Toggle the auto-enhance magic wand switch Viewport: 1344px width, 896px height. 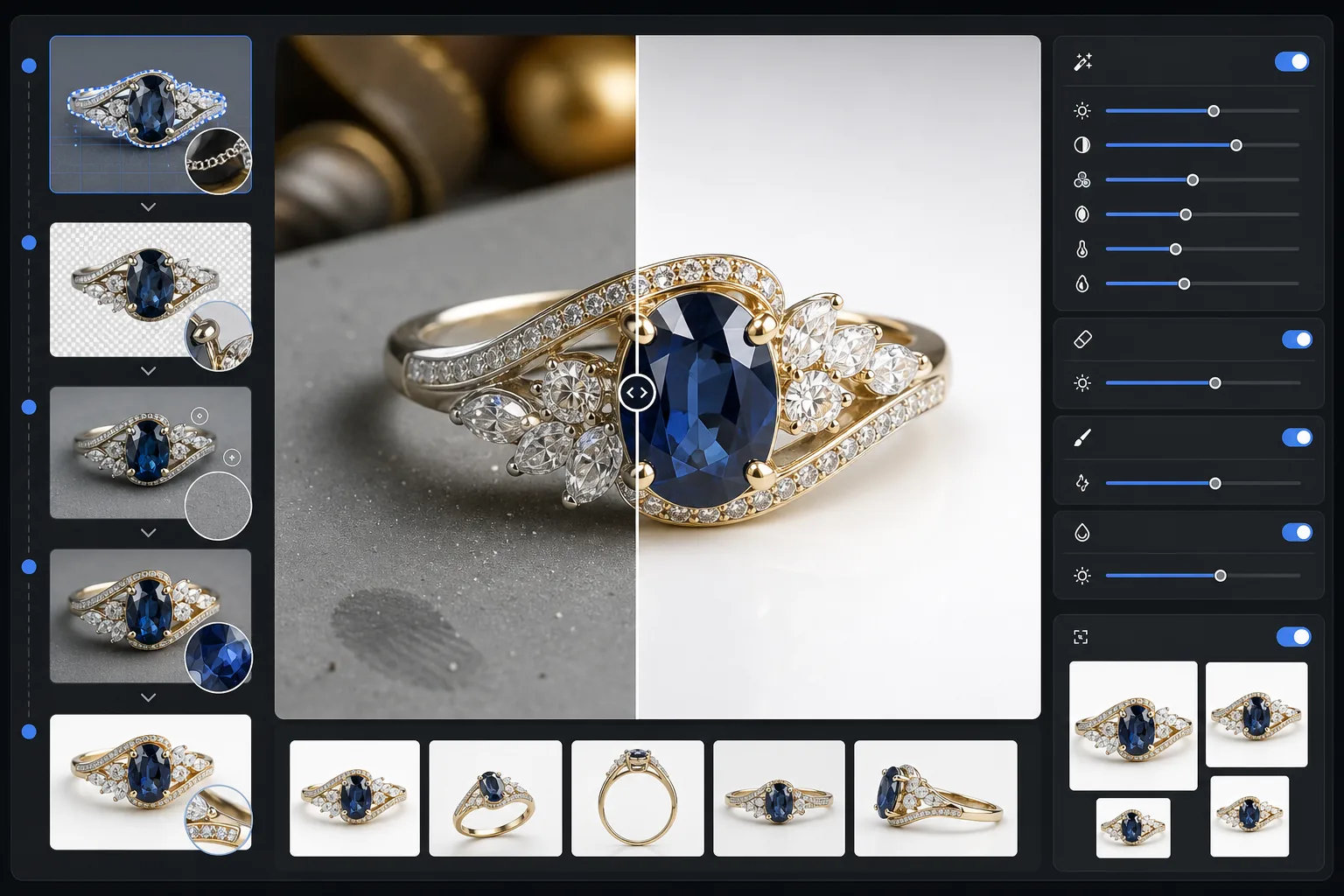pos(1291,61)
